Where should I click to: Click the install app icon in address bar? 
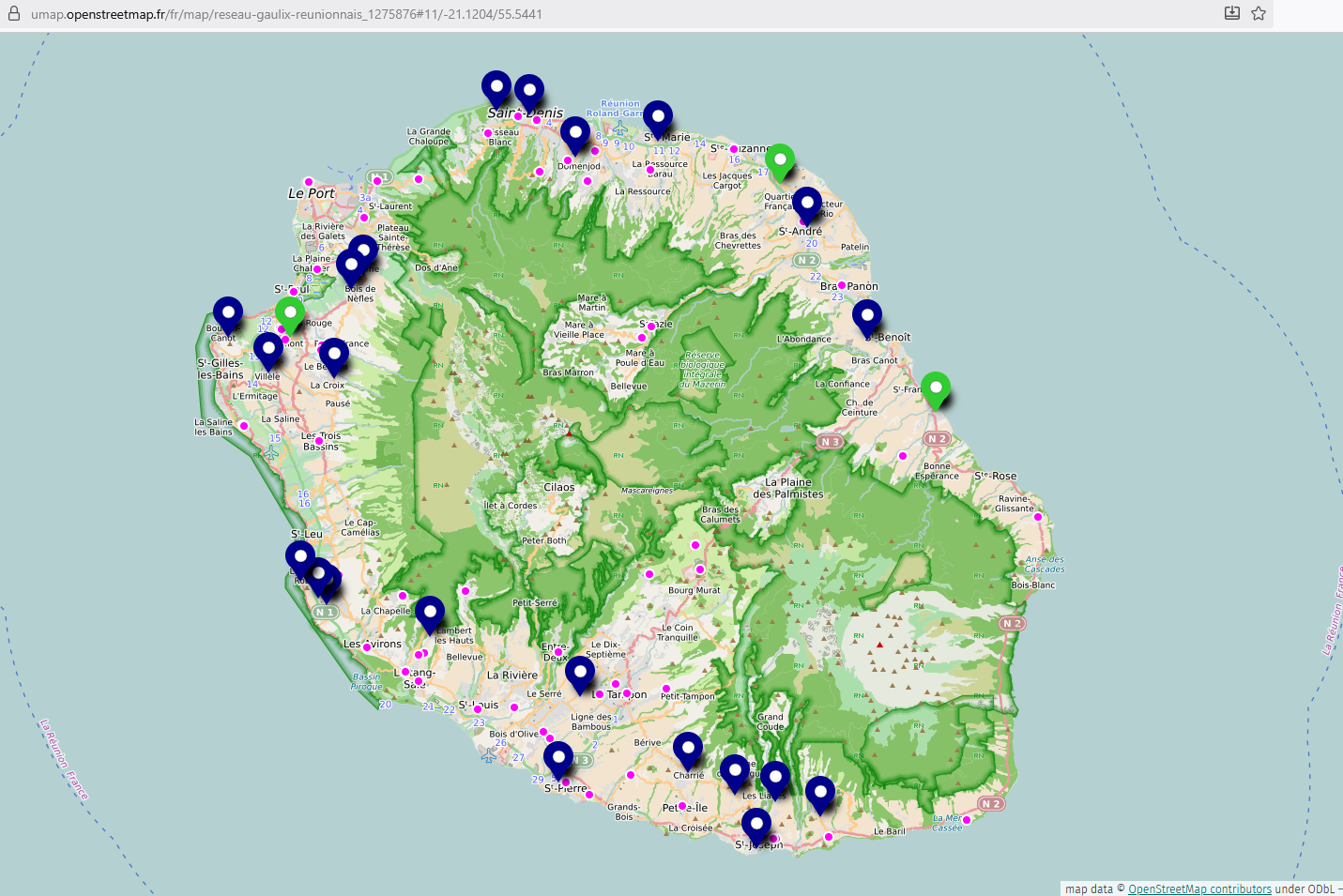tap(1232, 13)
